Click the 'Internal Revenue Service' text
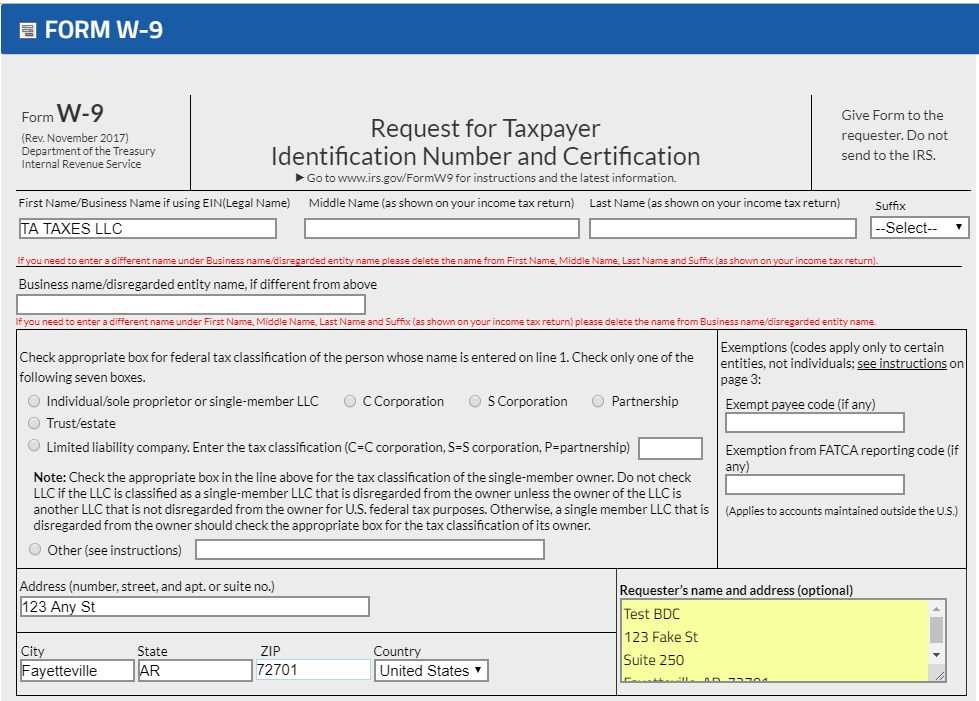Viewport: 979px width, 701px height. click(81, 164)
